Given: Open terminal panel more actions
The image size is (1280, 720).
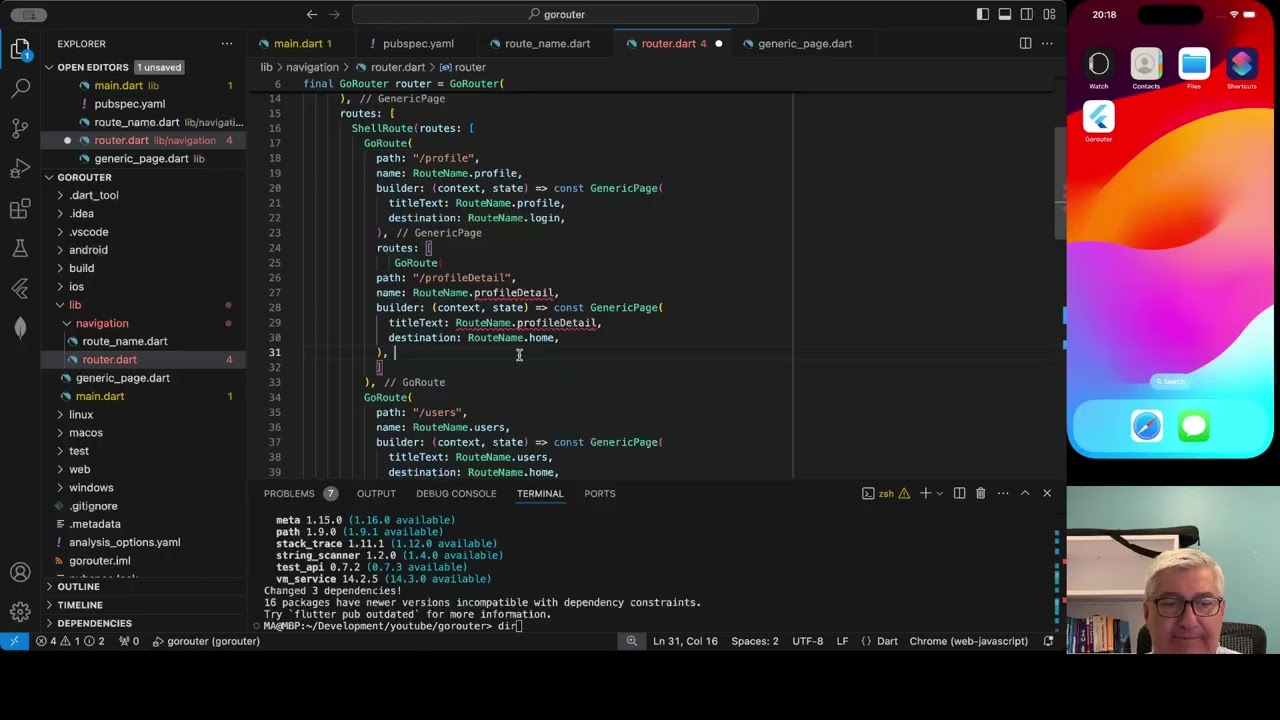Looking at the screenshot, I should [1002, 493].
